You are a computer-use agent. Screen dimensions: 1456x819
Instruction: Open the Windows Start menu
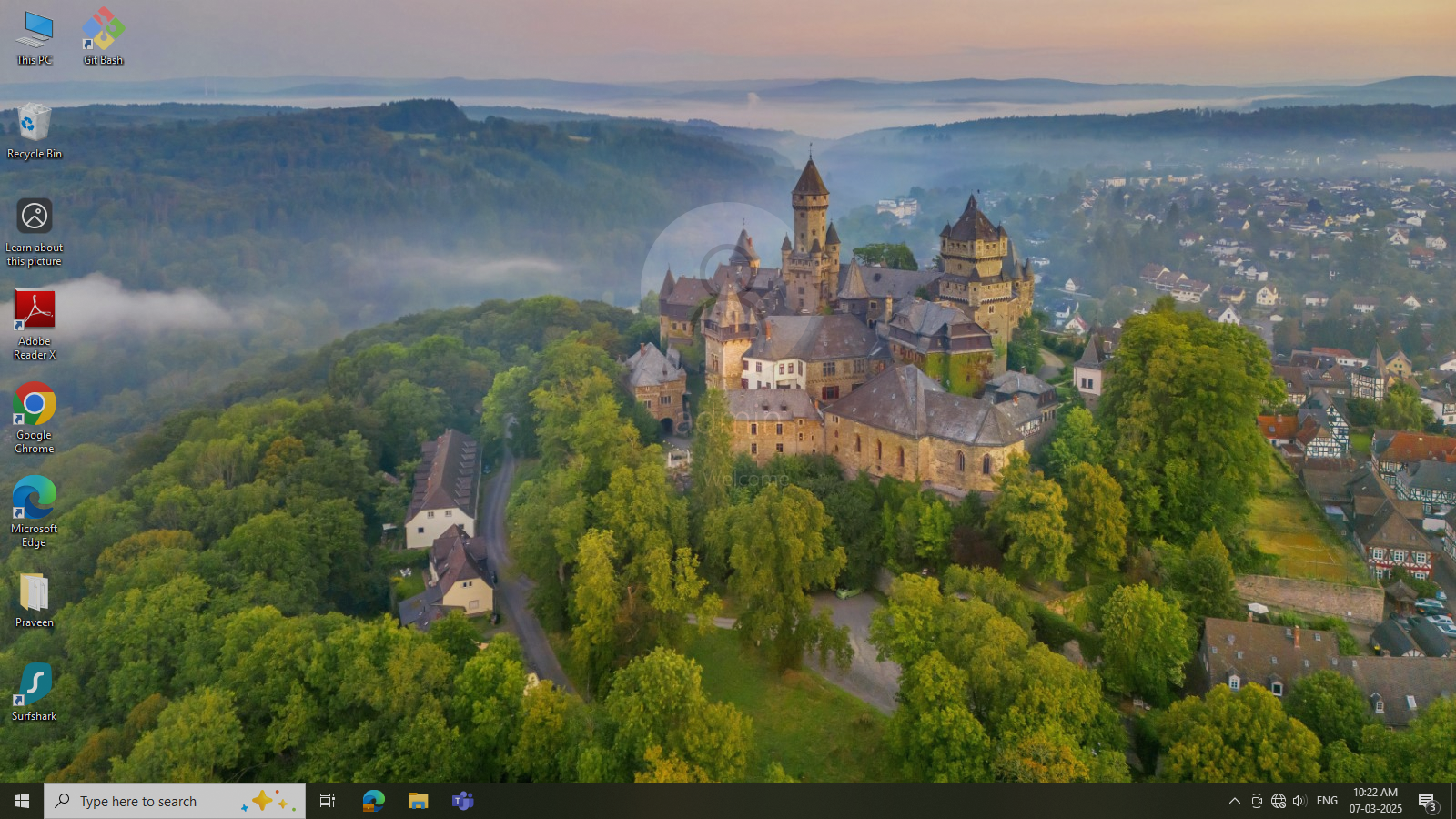(22, 801)
